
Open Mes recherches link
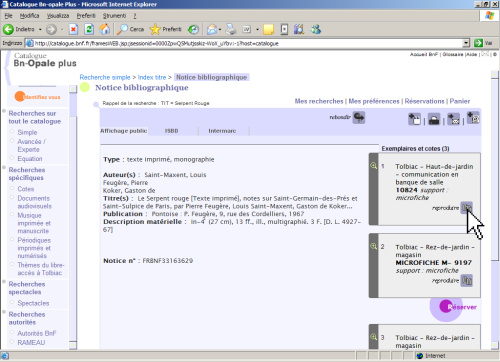[x=319, y=101]
